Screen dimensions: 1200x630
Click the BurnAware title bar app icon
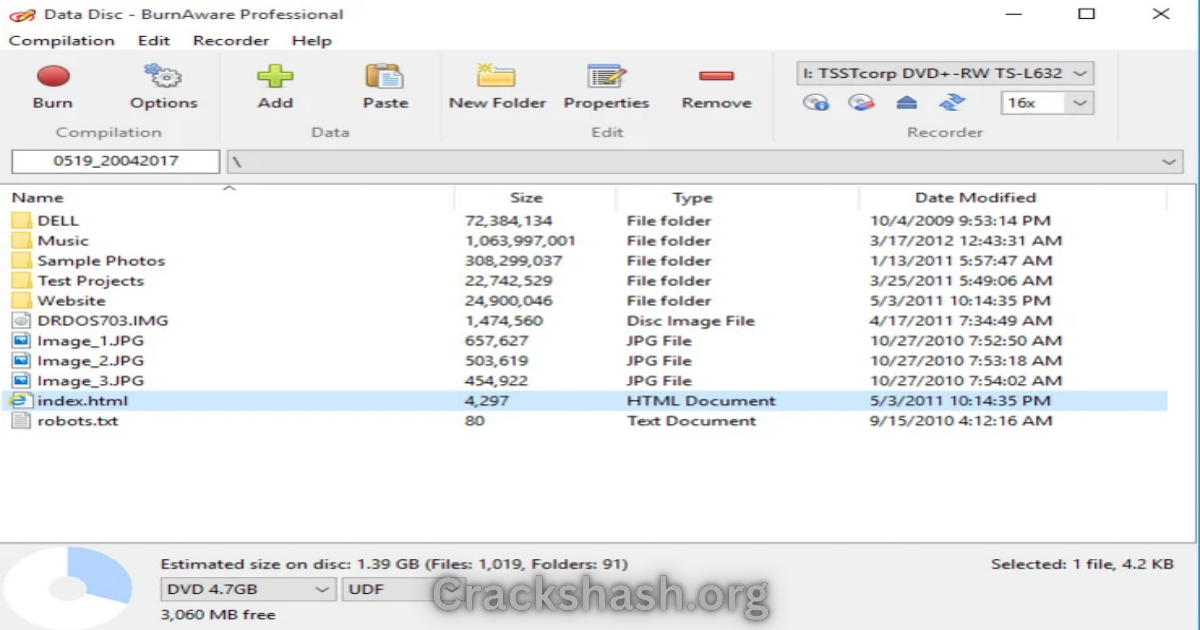[22, 15]
